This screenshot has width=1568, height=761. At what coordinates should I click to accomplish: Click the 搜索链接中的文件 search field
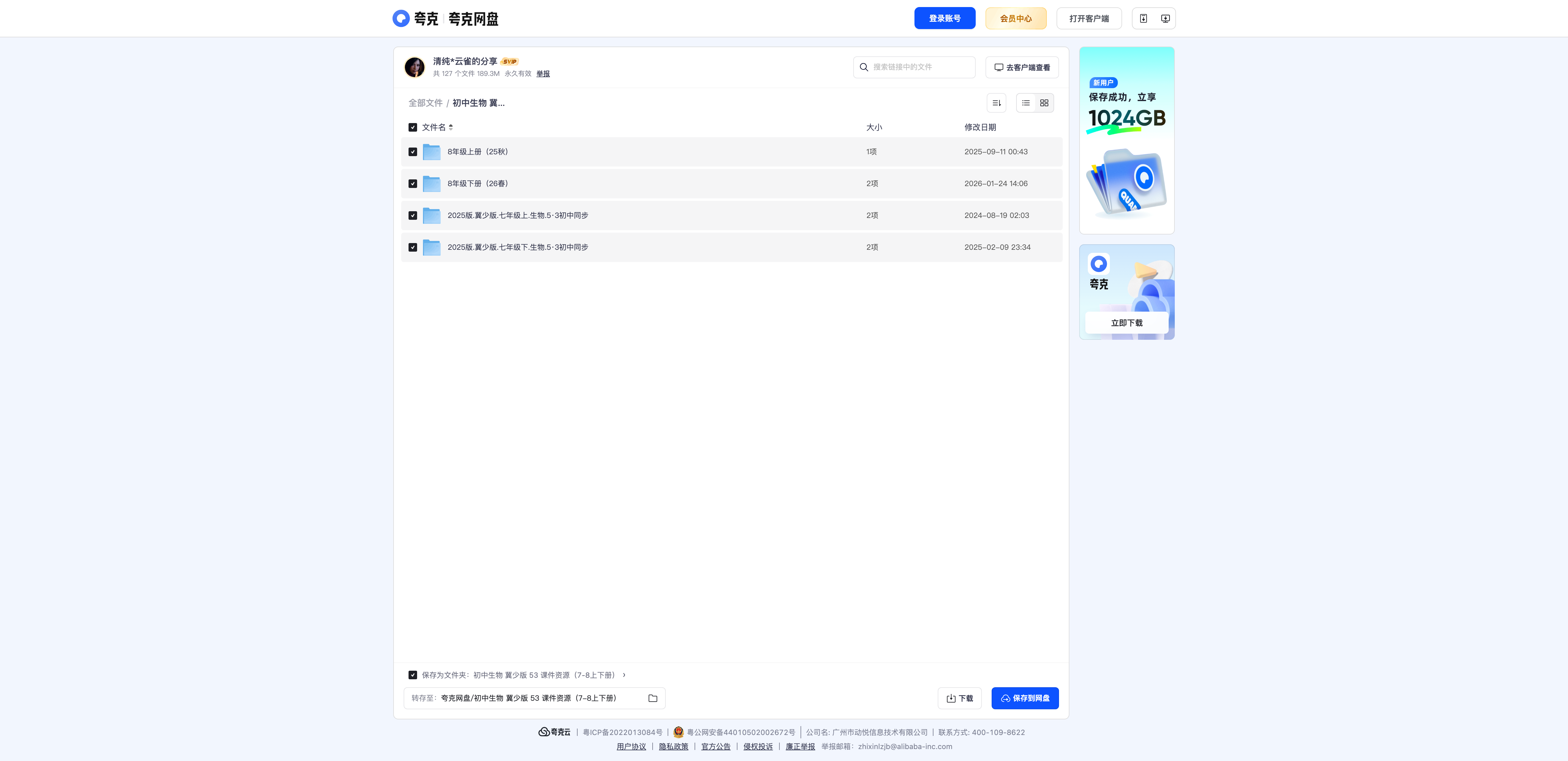[x=914, y=67]
